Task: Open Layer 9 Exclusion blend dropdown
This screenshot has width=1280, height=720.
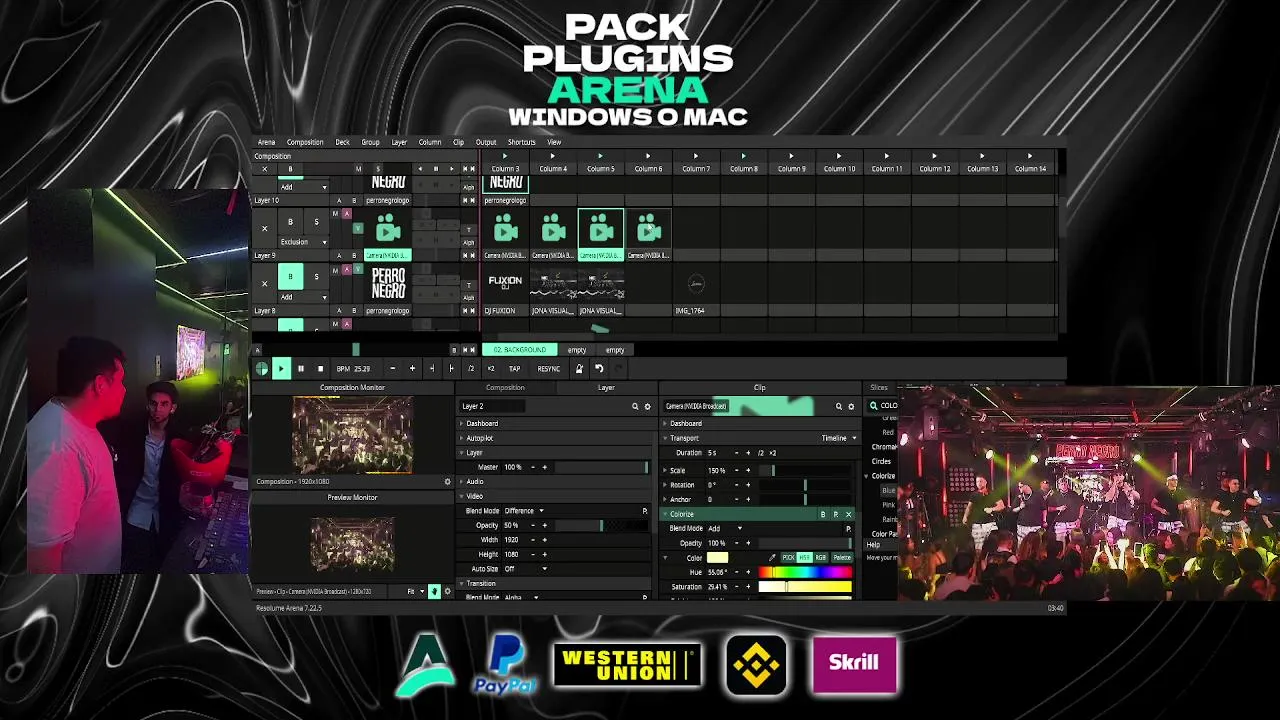Action: click(x=303, y=241)
